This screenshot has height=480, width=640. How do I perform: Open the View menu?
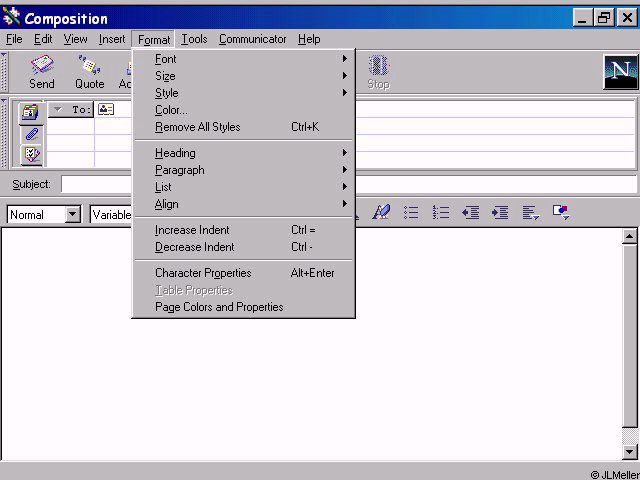click(x=76, y=39)
